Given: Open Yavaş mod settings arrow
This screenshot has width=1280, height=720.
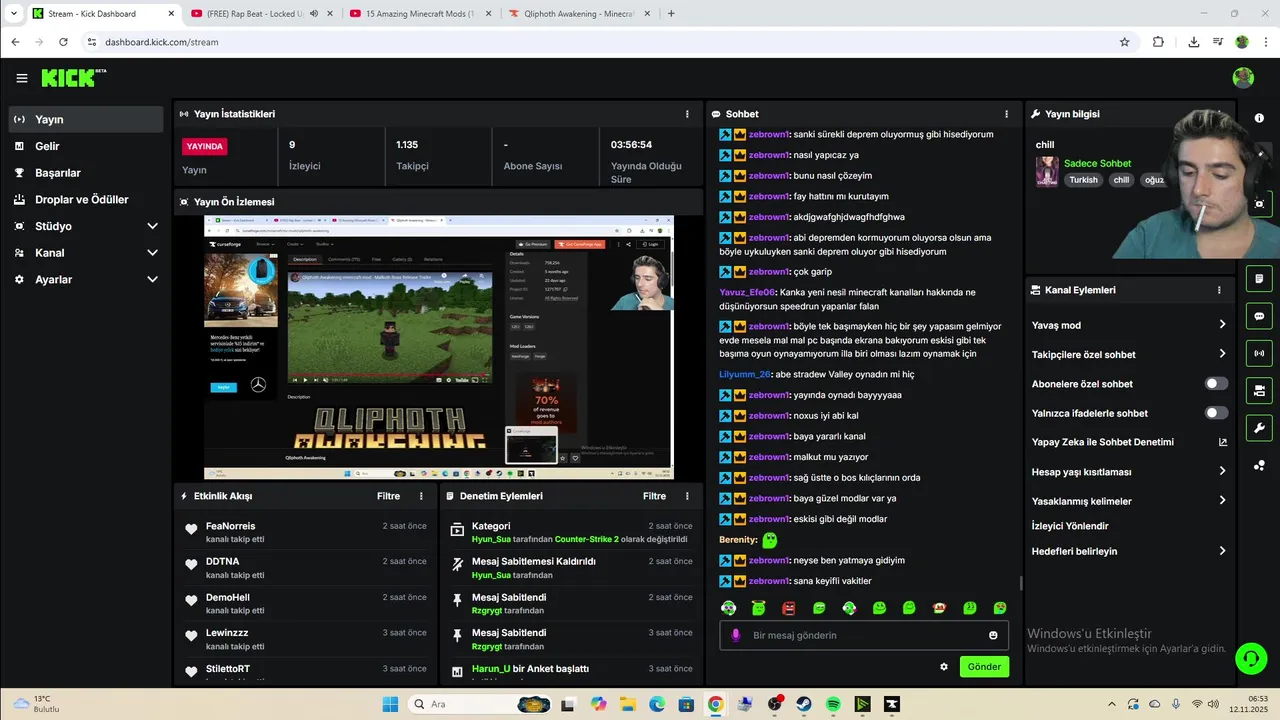Looking at the screenshot, I should (1222, 325).
